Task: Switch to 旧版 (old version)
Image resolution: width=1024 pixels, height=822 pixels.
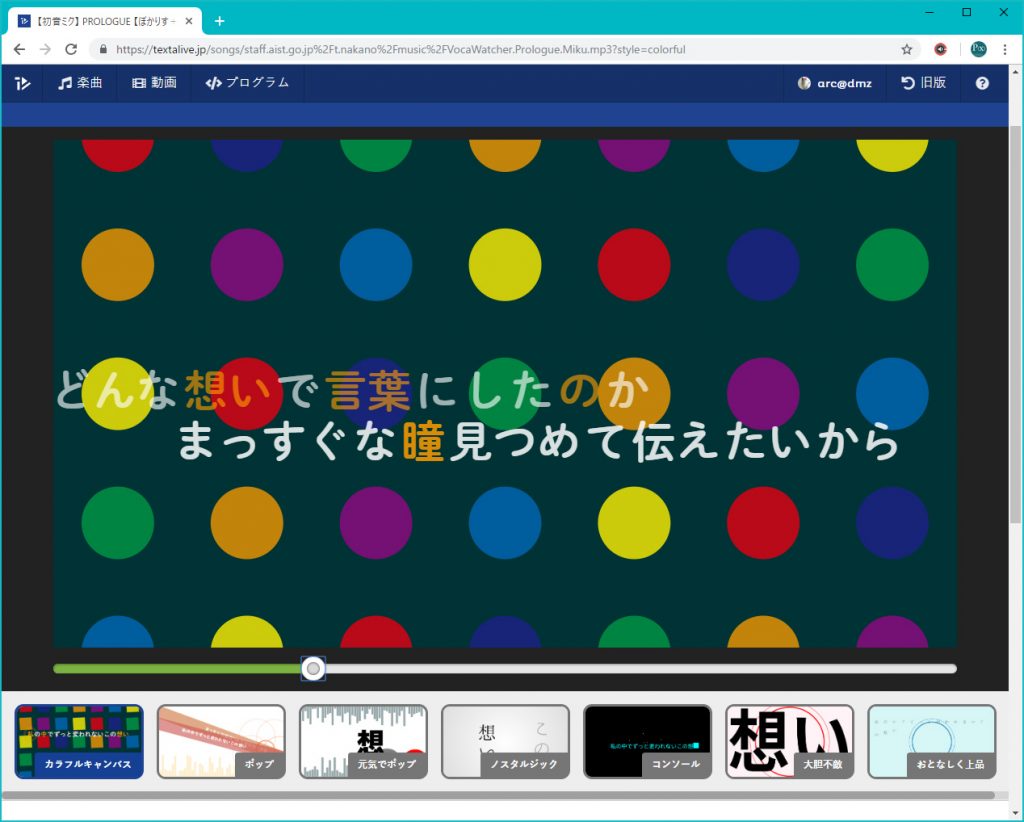Action: tap(923, 83)
